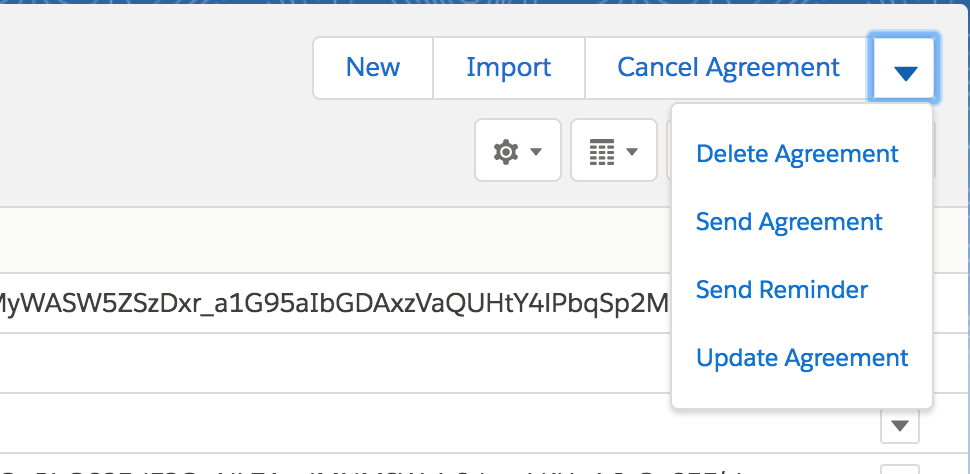Collapse the more actions dropdown arrow

click(x=905, y=70)
